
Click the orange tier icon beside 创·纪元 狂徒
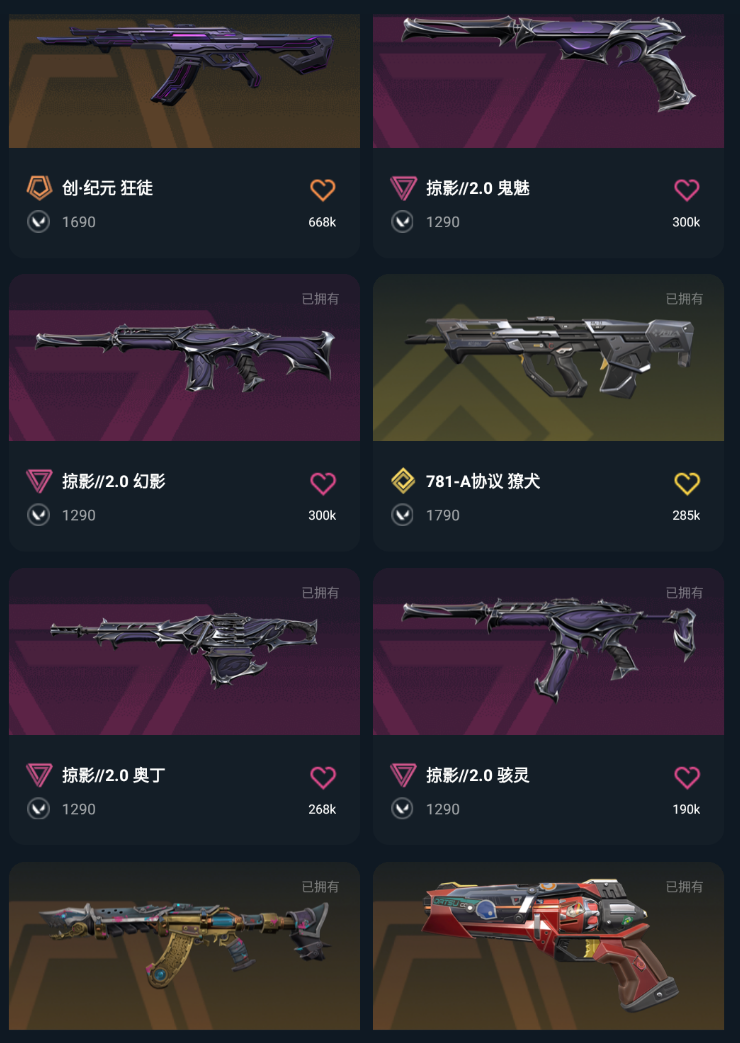pos(39,188)
